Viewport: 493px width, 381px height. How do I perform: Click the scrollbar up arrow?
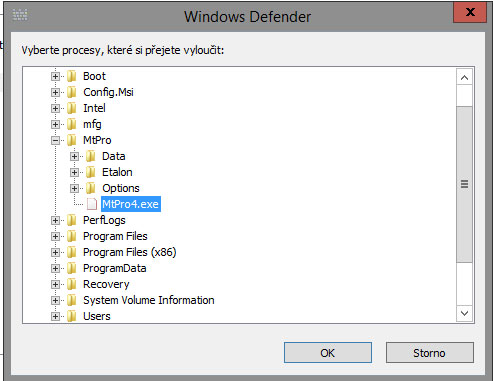coord(464,78)
